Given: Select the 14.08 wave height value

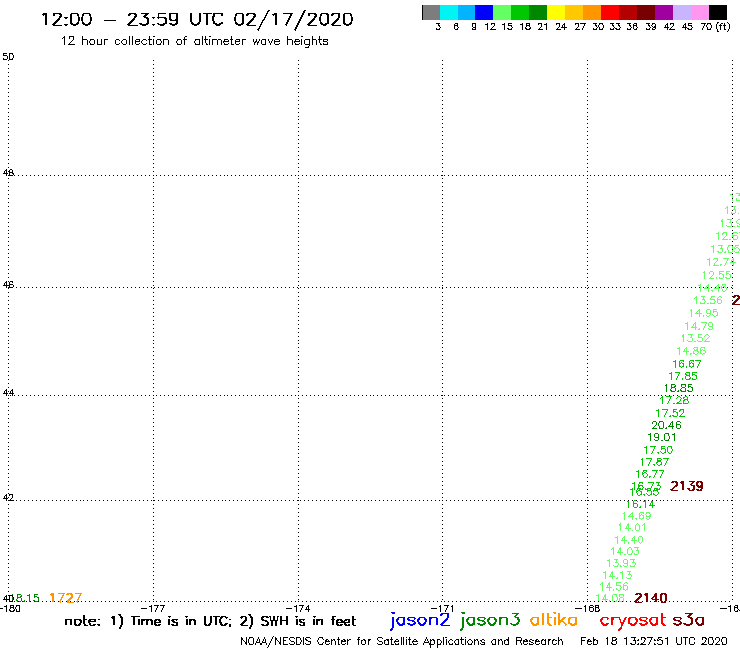Looking at the screenshot, I should click(610, 598).
